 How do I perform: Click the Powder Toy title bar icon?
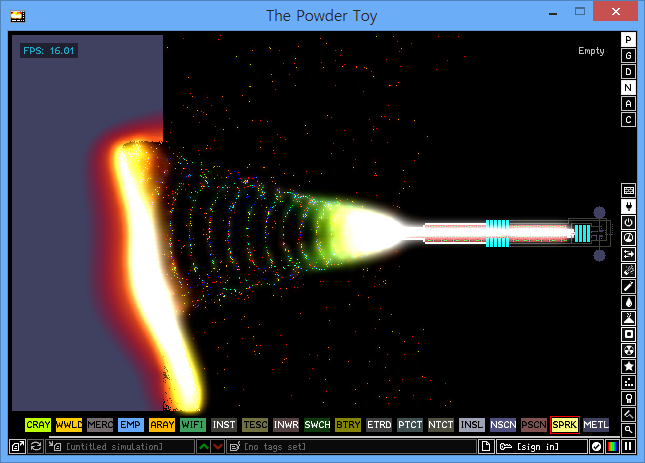(x=18, y=16)
